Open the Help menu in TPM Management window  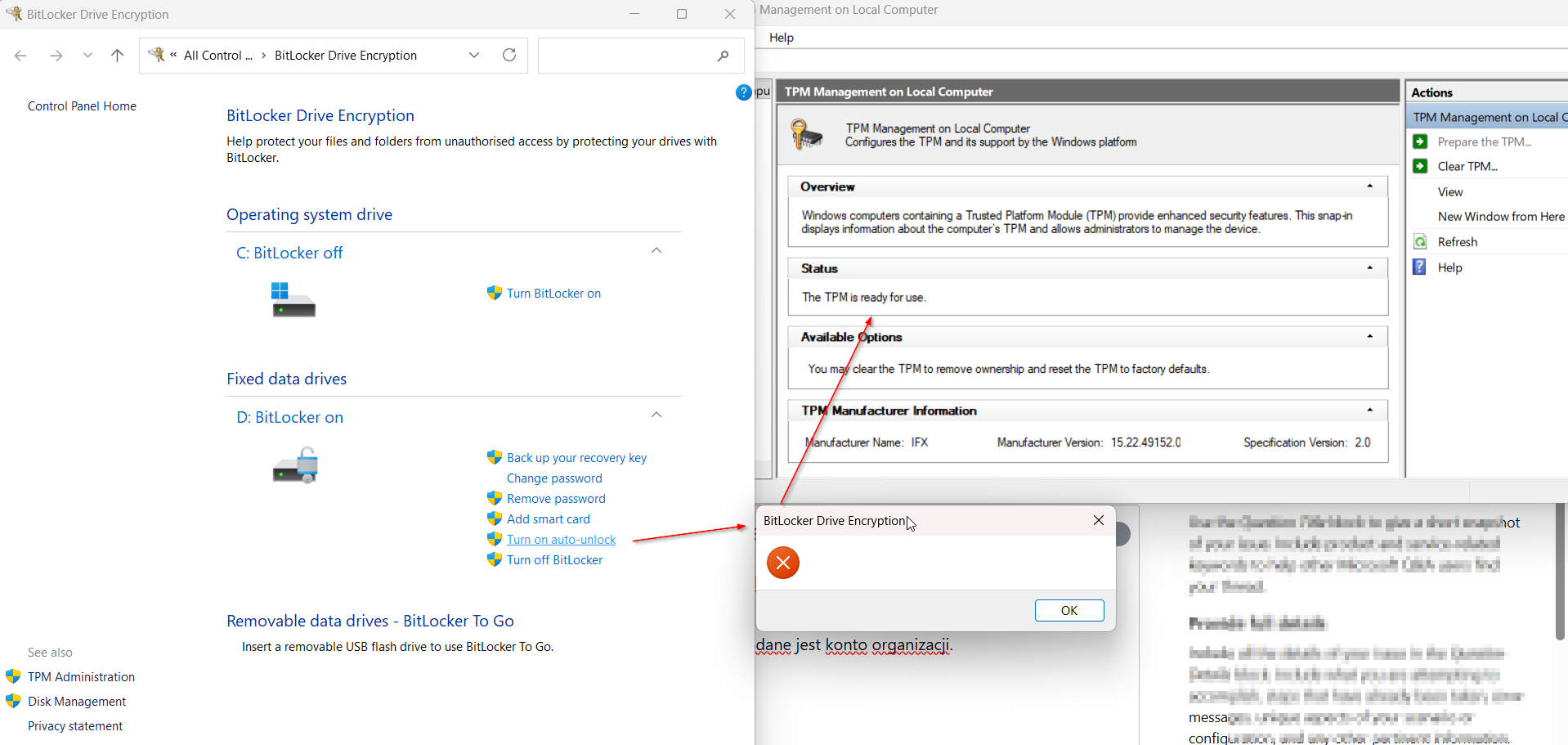[x=782, y=38]
